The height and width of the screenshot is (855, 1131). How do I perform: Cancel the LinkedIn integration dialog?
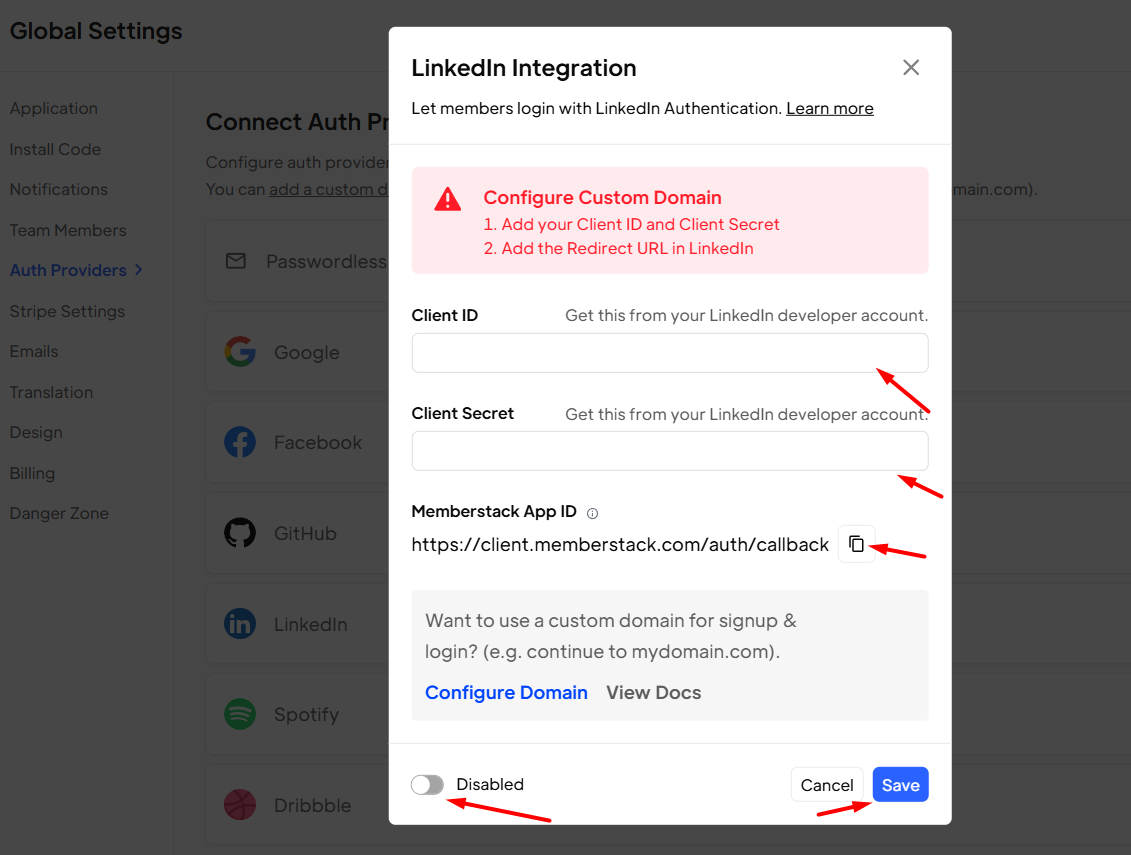(827, 785)
